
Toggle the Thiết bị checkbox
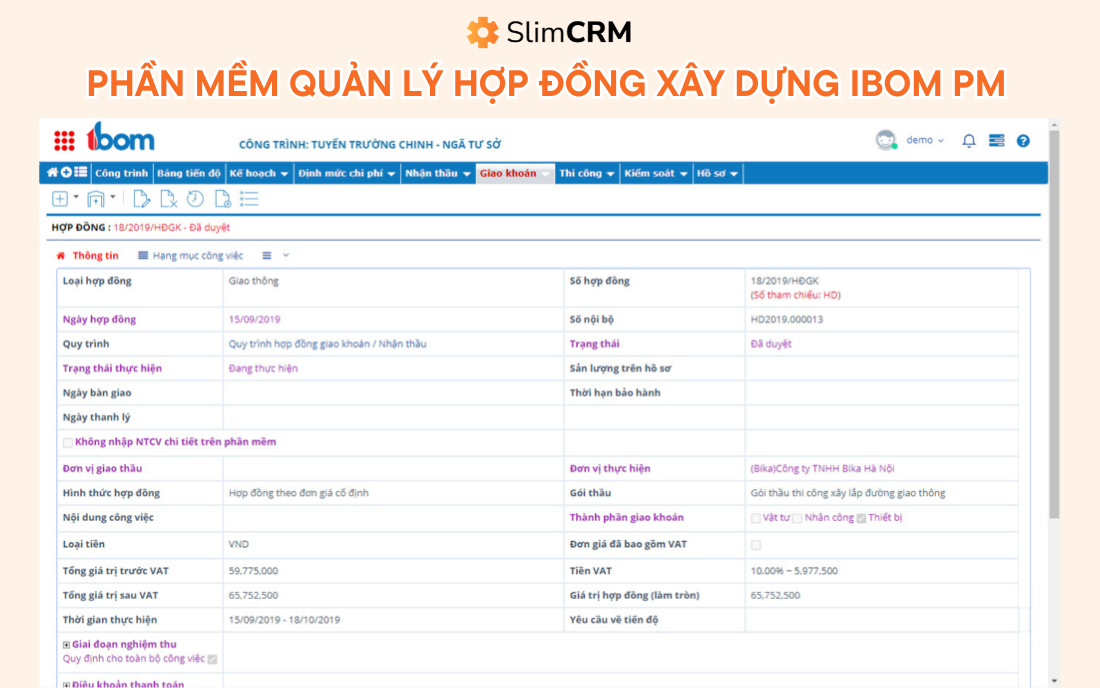click(861, 518)
